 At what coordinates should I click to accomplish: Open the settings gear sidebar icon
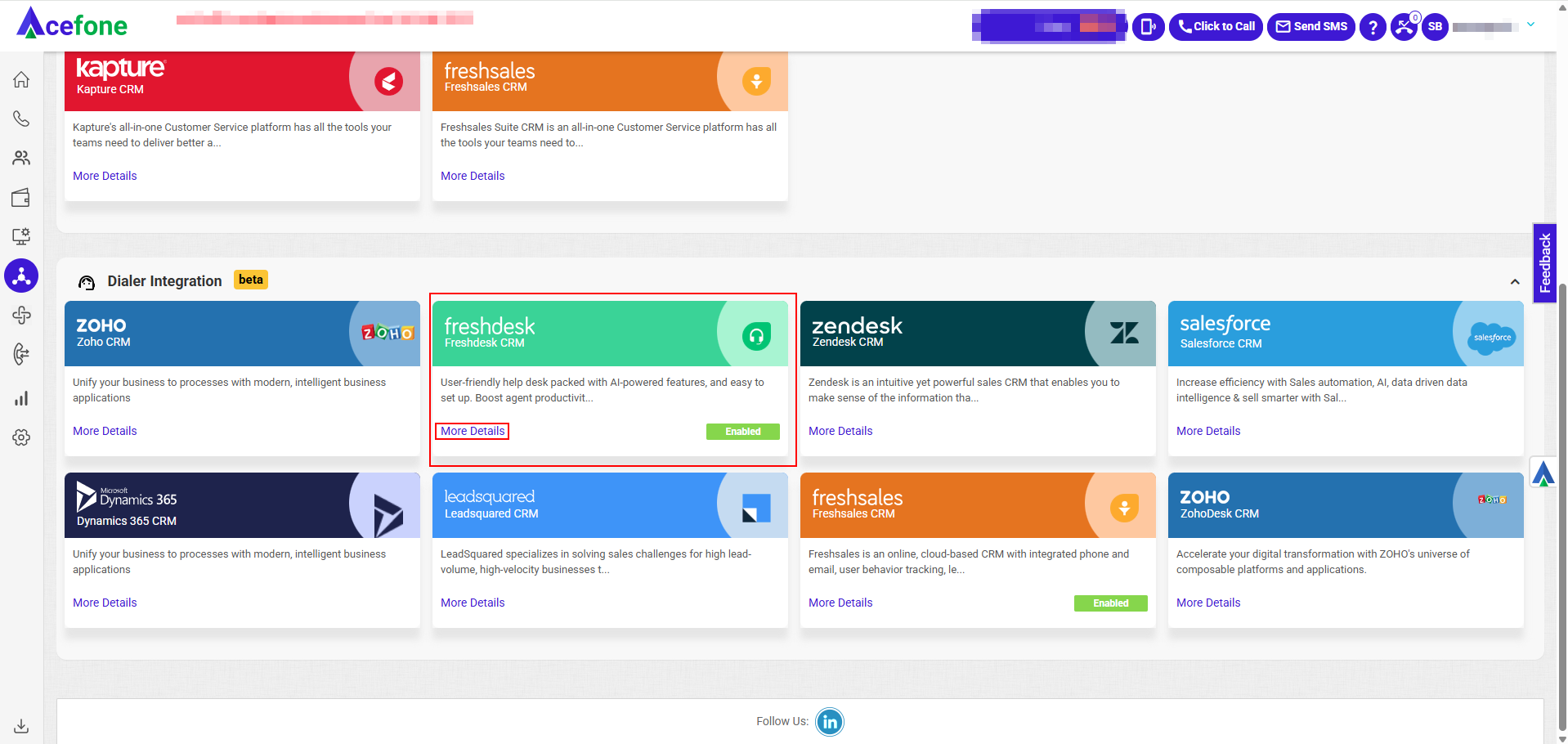click(x=21, y=437)
